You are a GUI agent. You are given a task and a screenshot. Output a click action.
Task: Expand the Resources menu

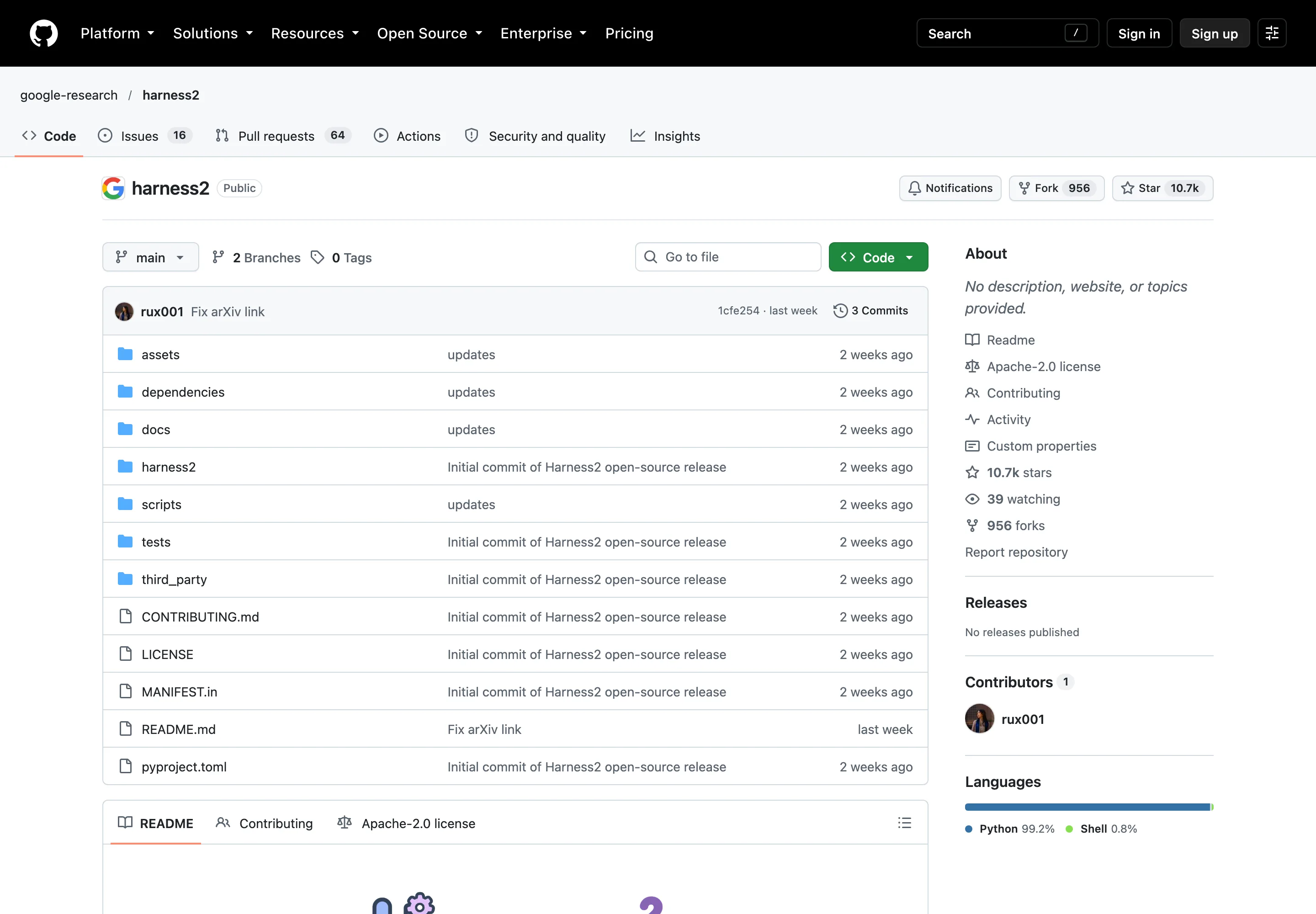click(315, 33)
